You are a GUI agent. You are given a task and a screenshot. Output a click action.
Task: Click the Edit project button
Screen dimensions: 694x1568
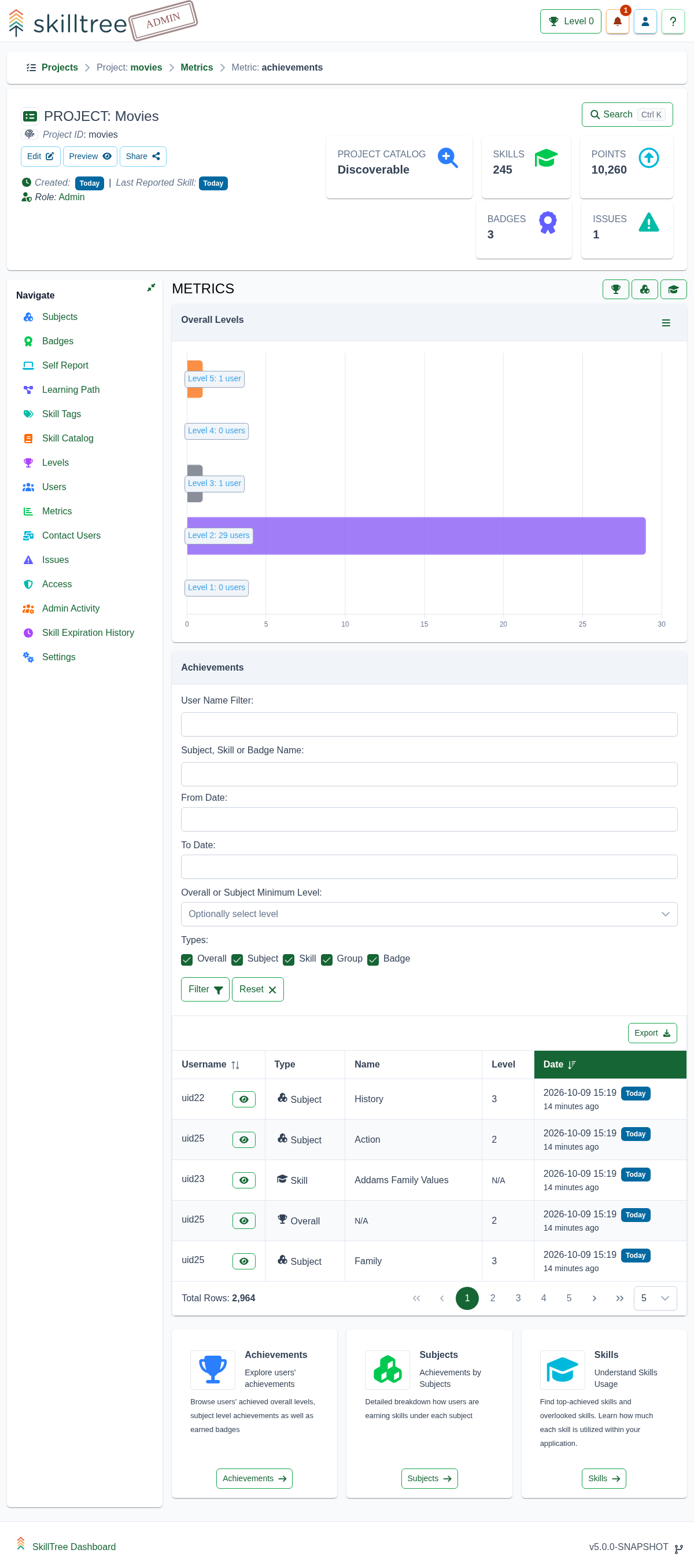pyautogui.click(x=40, y=156)
